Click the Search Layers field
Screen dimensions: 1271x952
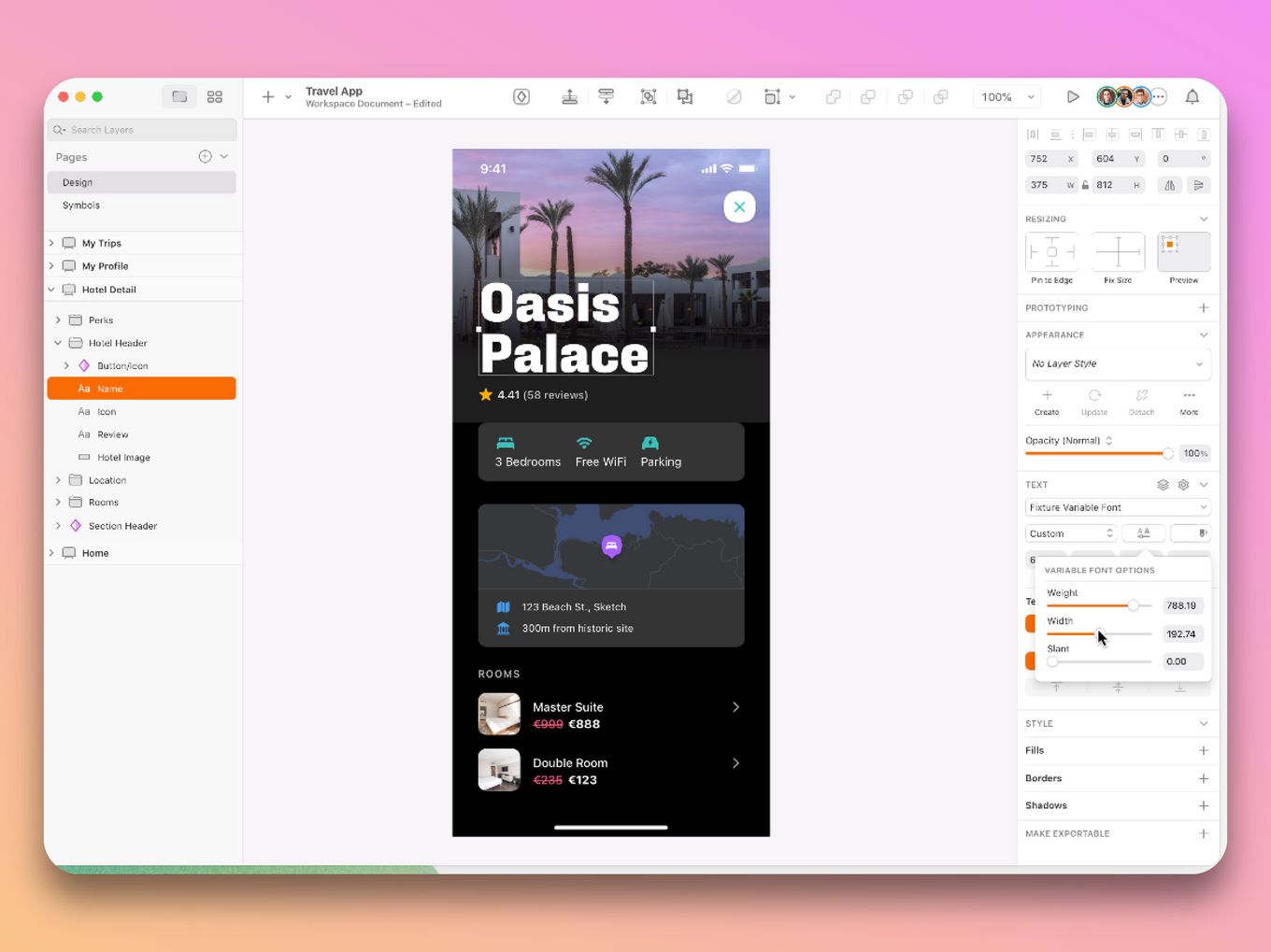[142, 130]
